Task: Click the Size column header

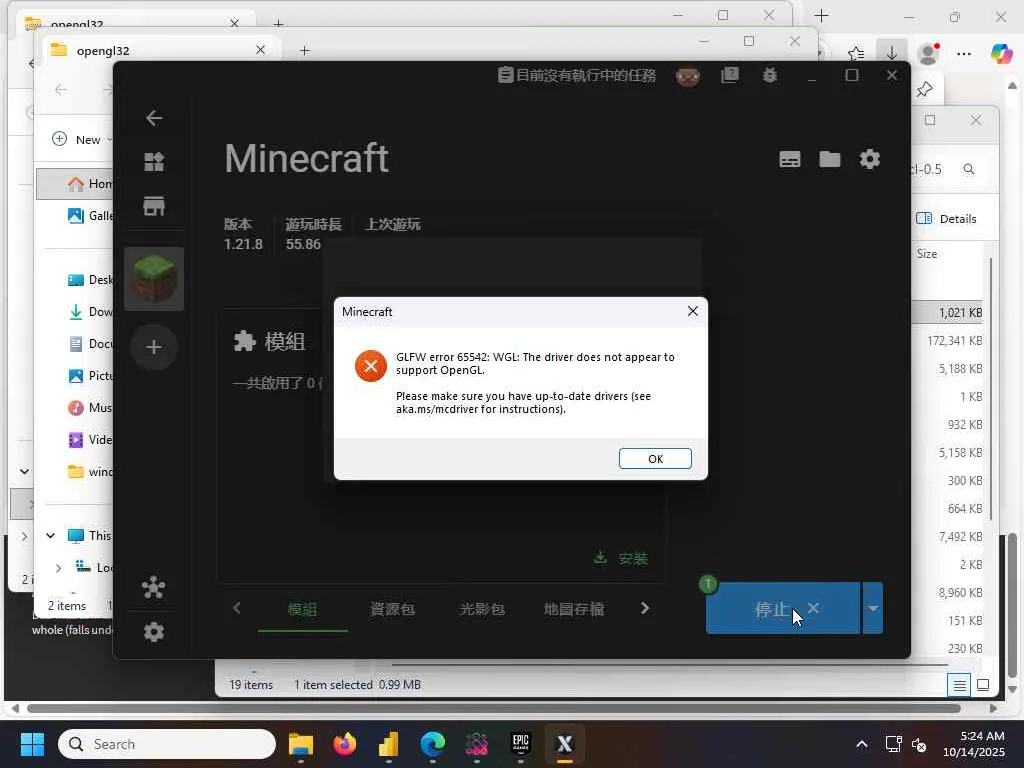Action: [x=927, y=253]
